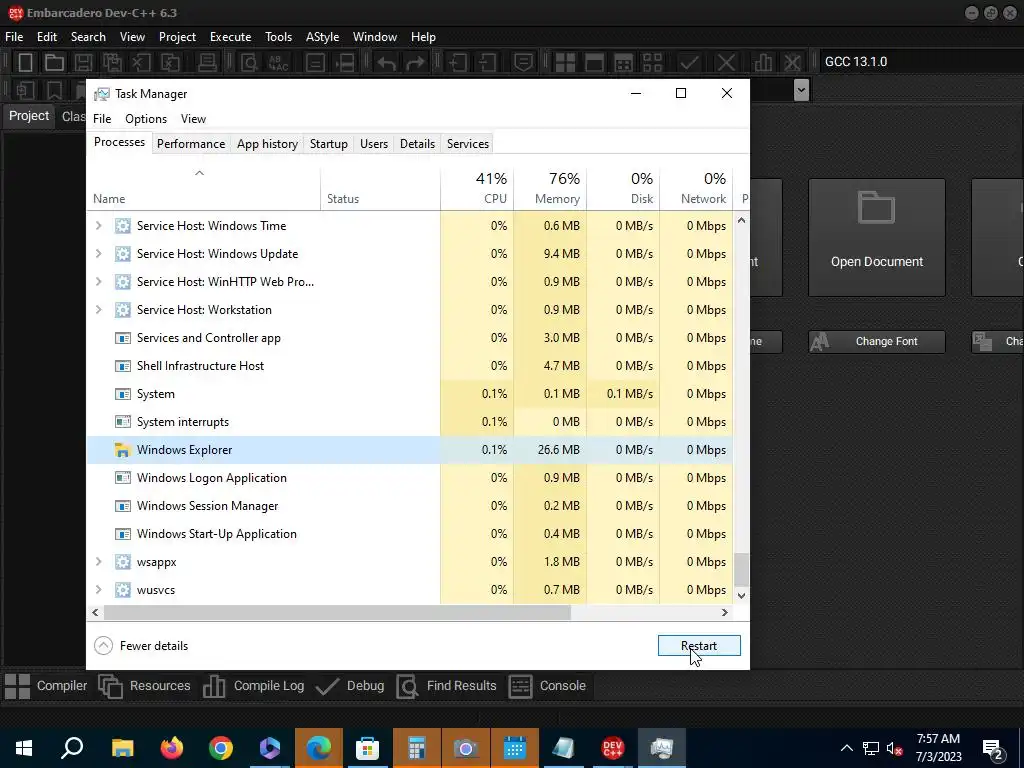1024x768 pixels.
Task: Click the Replace AB/AC icon in Dev-C++ toolbar
Action: (279, 62)
